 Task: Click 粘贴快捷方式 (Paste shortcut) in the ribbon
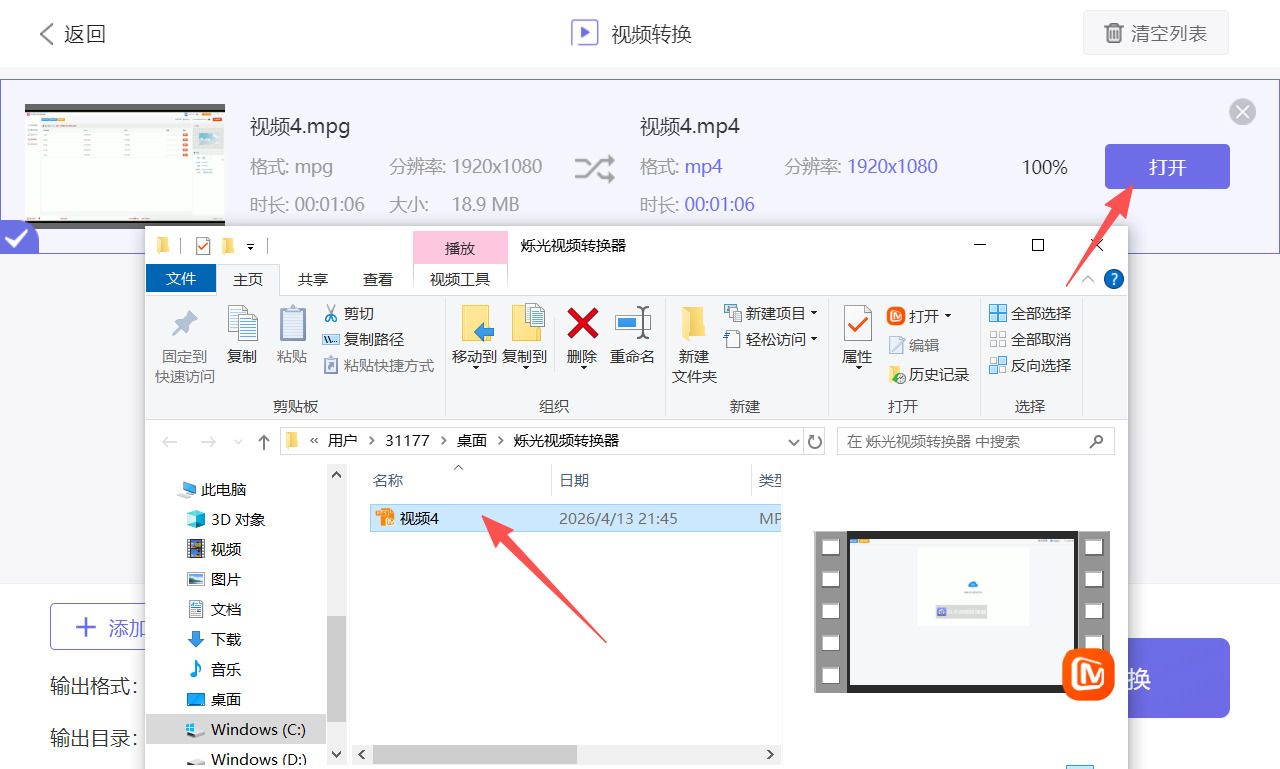378,365
